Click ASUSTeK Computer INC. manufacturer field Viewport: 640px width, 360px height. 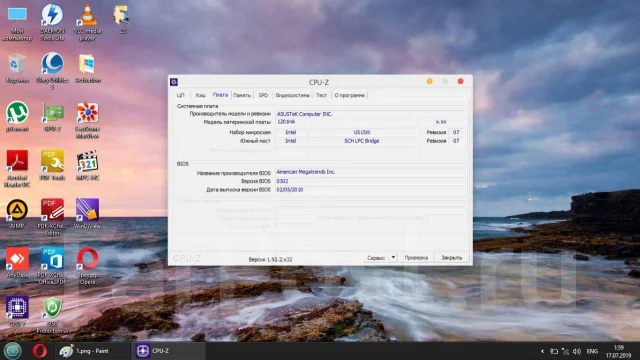(371, 114)
